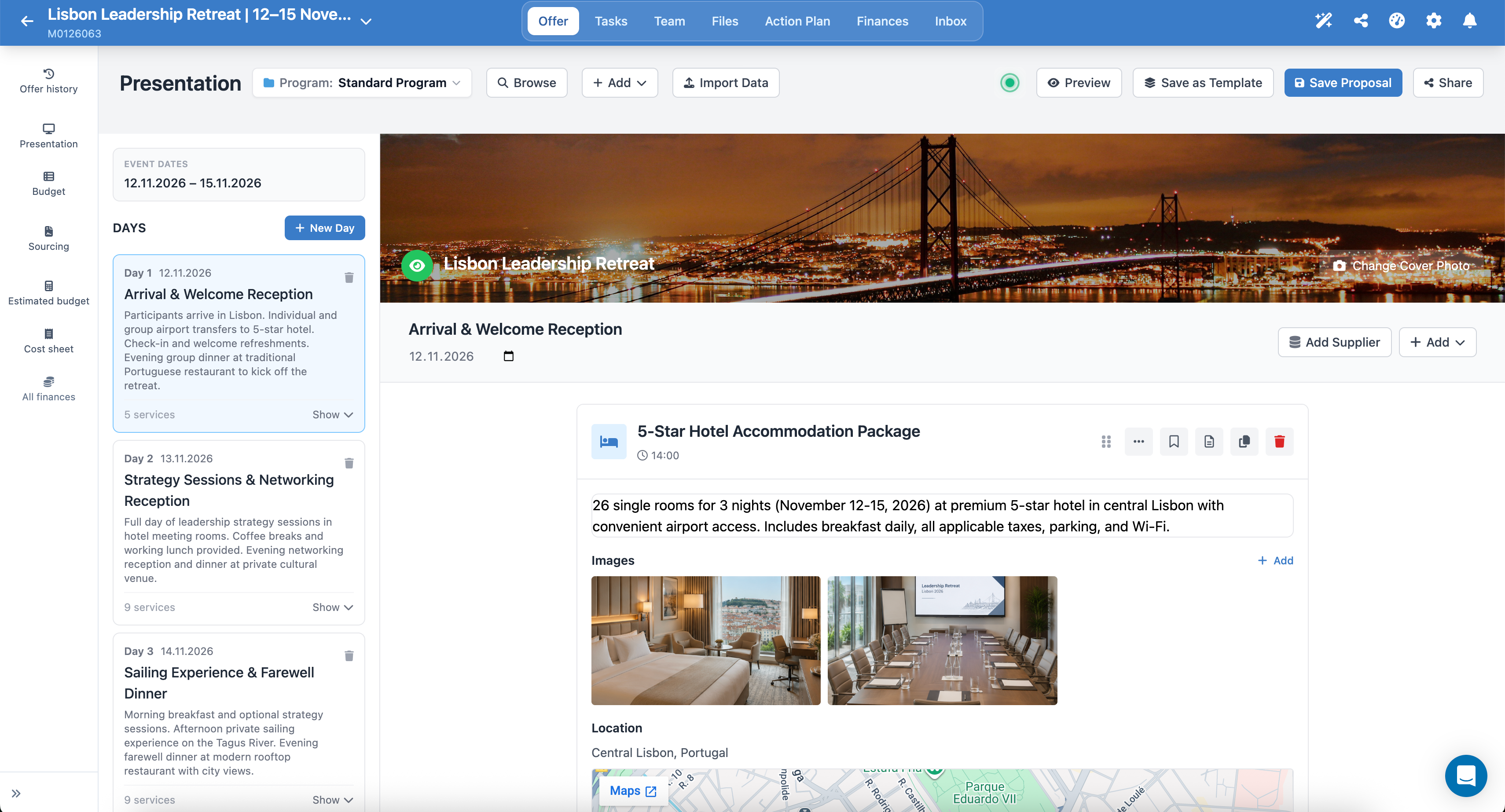
Task: Open the Inbox tab
Action: coord(950,21)
